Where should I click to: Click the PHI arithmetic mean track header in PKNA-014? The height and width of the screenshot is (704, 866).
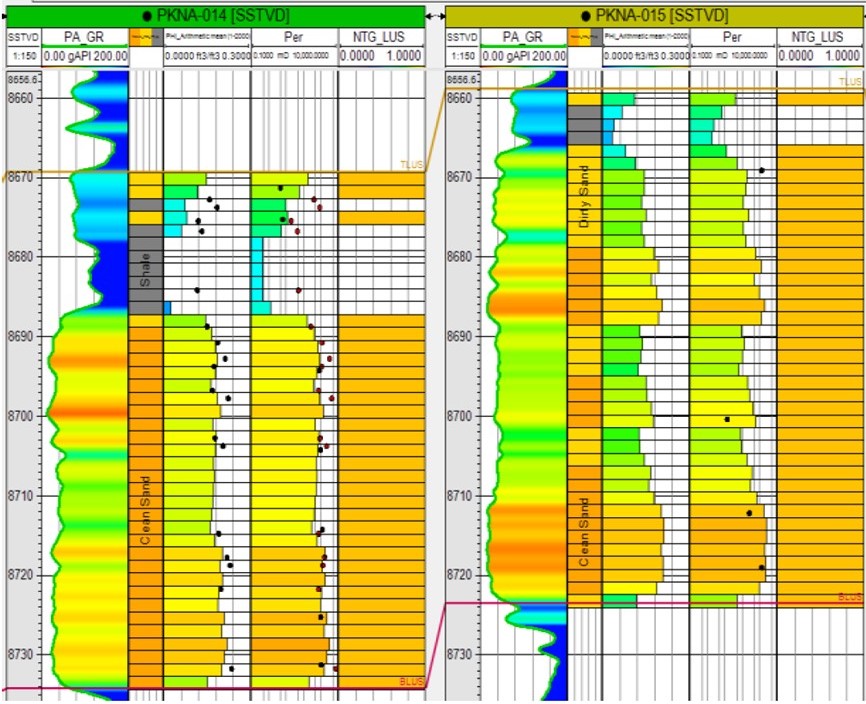point(206,38)
